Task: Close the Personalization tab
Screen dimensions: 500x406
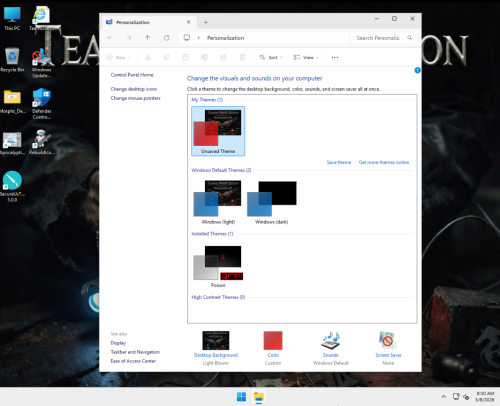Action: (188, 22)
